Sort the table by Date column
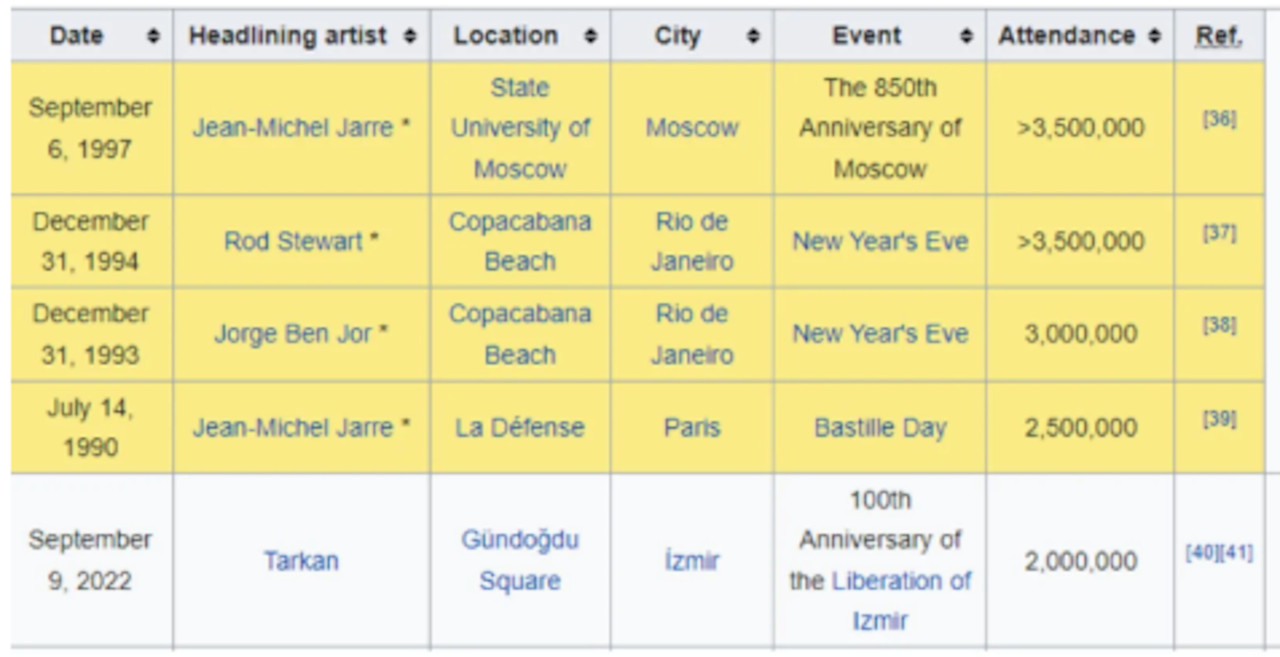This screenshot has width=1280, height=657. (153, 36)
